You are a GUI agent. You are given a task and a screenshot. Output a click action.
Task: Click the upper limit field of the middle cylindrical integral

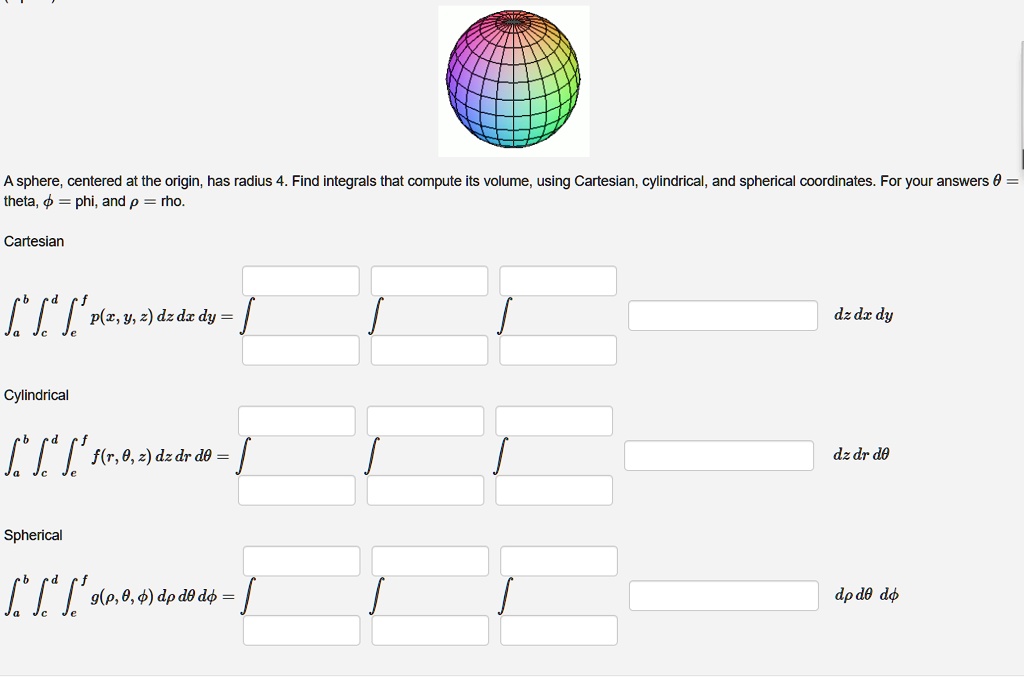pyautogui.click(x=425, y=420)
